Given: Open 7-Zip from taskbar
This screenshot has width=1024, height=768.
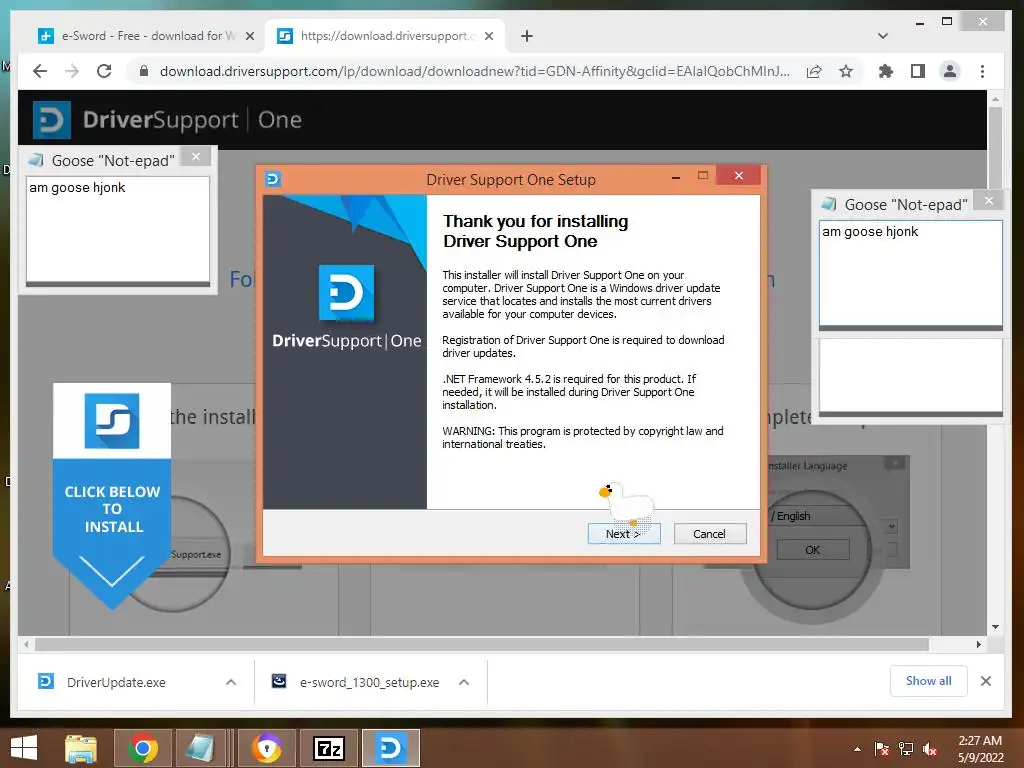Looking at the screenshot, I should pyautogui.click(x=328, y=748).
